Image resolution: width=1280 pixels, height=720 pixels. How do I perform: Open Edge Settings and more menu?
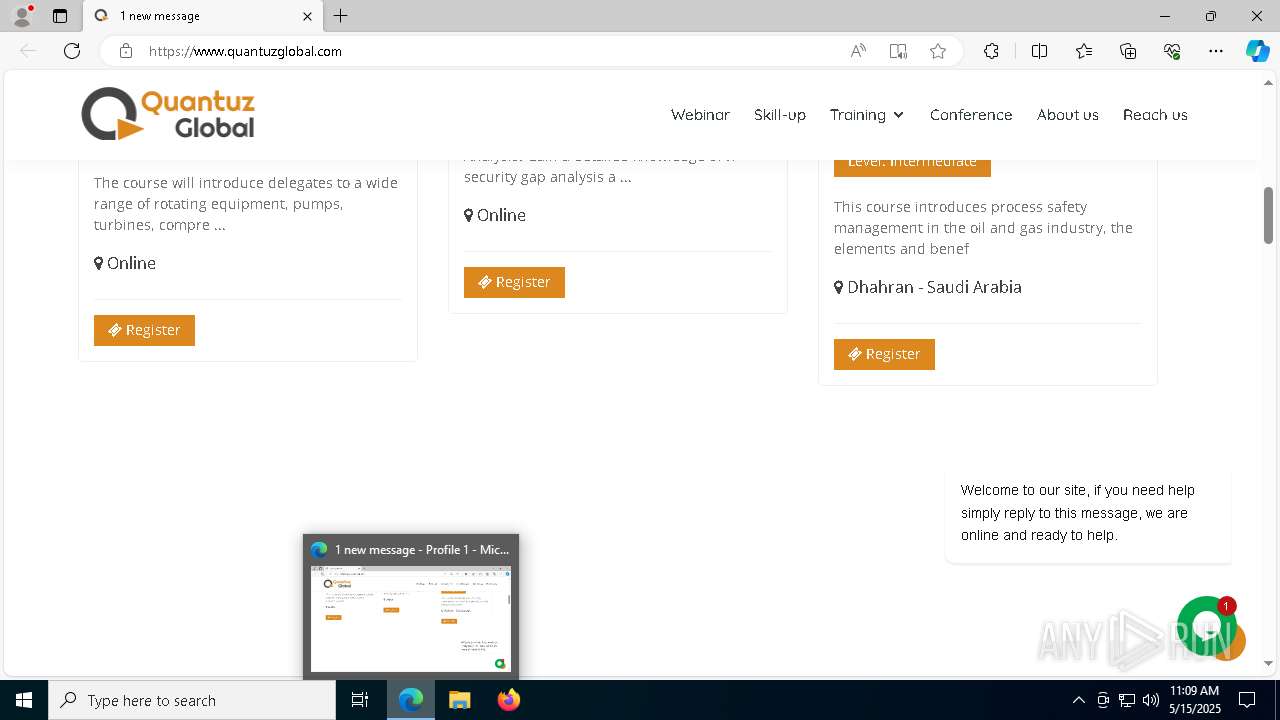(x=1216, y=51)
